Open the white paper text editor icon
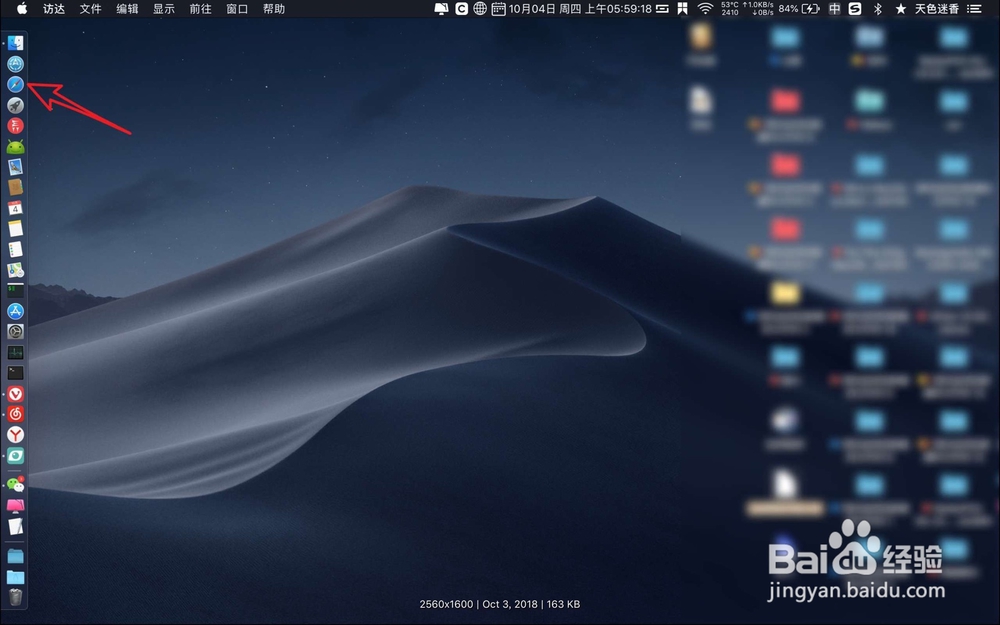This screenshot has width=1000, height=625. pos(15,526)
